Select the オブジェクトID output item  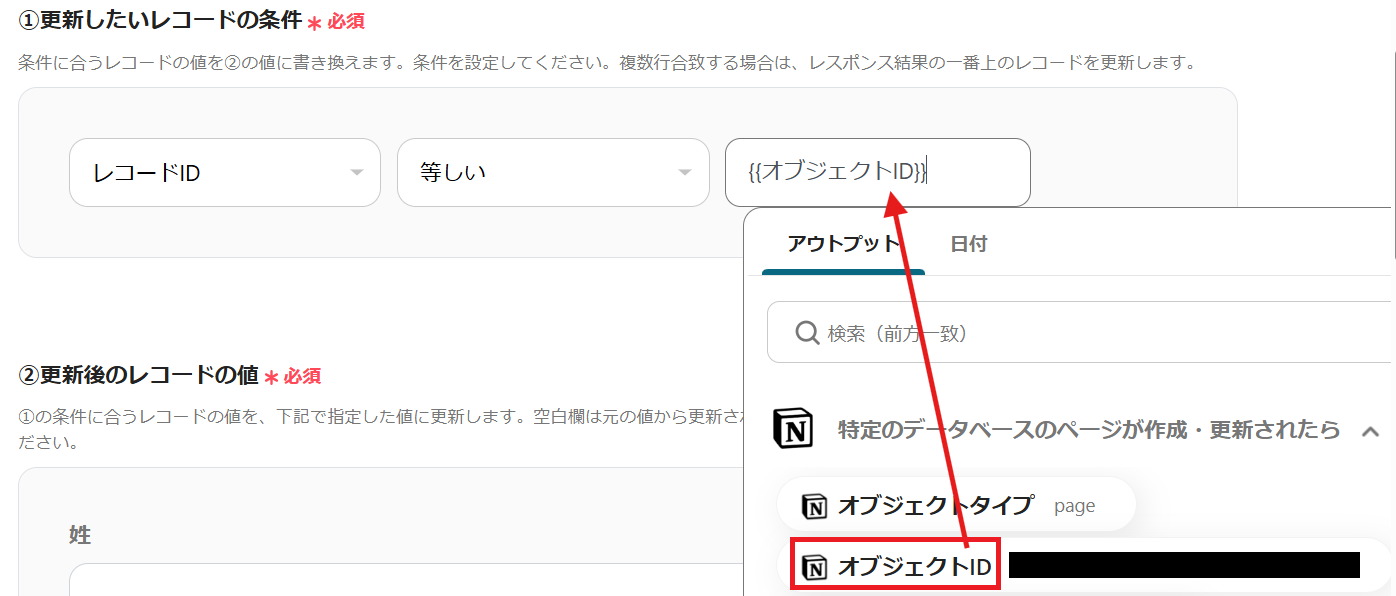coord(1084,567)
